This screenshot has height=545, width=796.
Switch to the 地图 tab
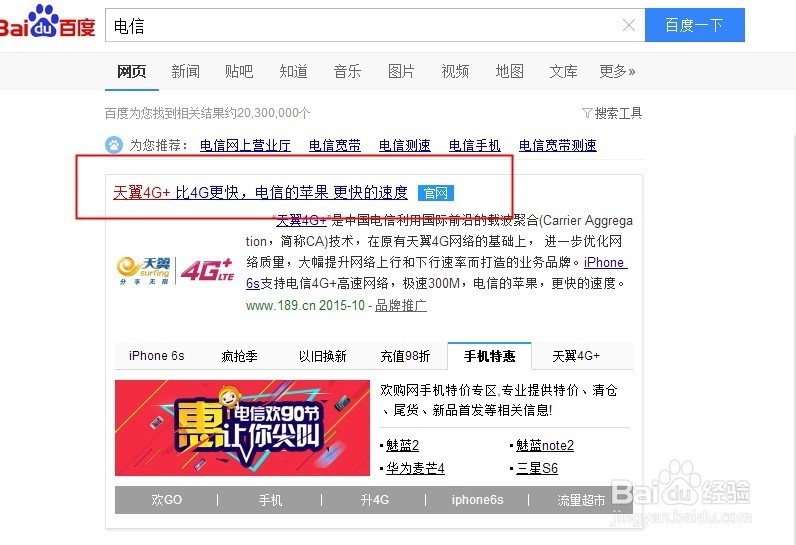click(509, 72)
